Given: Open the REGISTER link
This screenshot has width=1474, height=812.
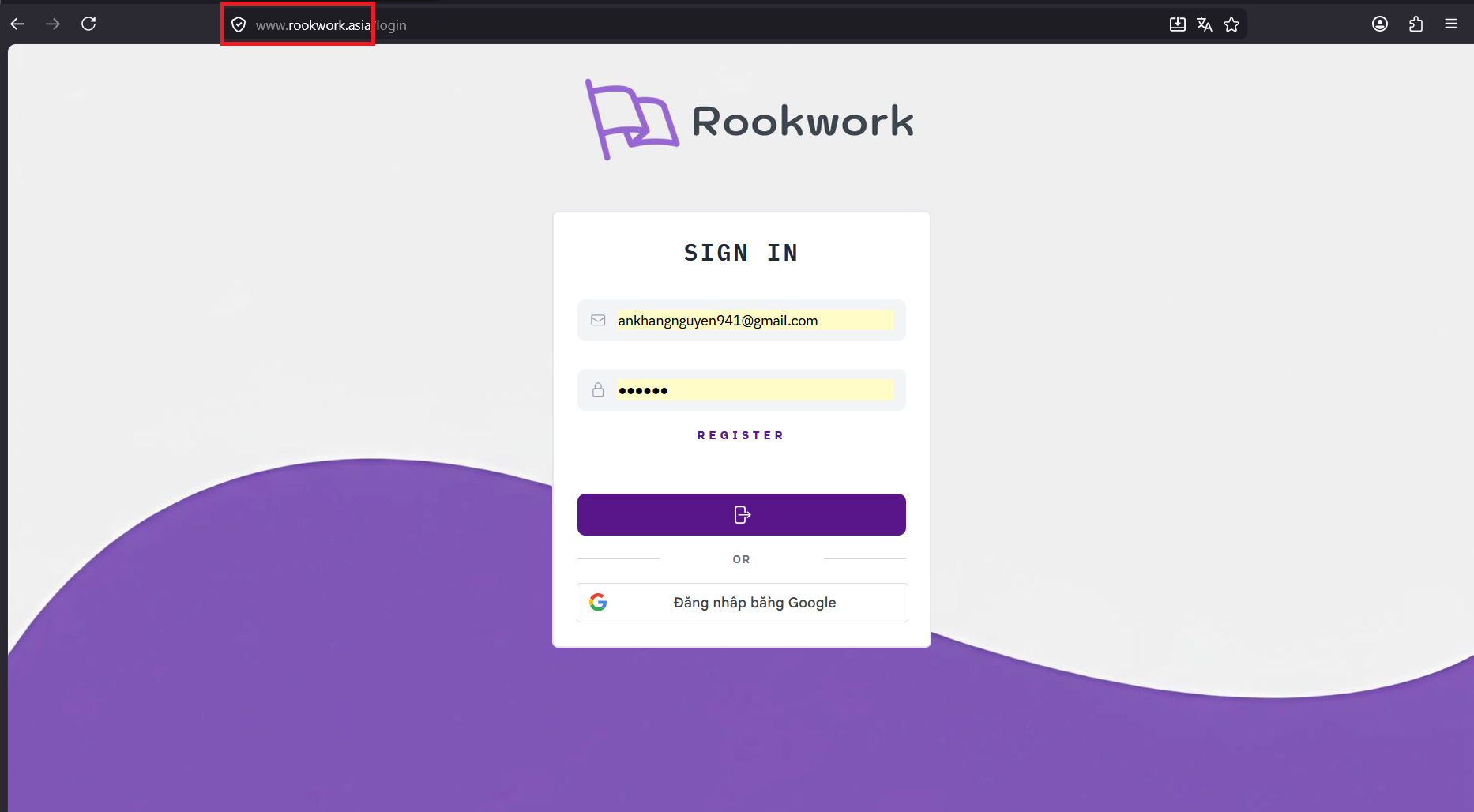Looking at the screenshot, I should click(741, 435).
